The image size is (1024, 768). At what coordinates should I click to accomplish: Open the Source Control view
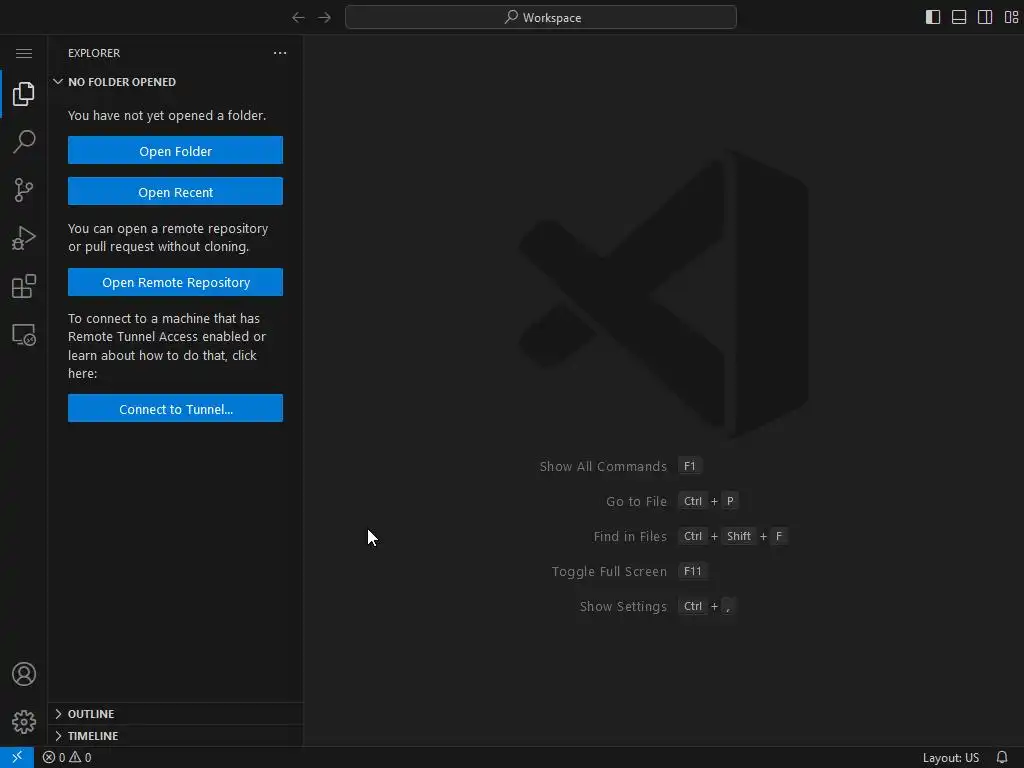tap(24, 190)
